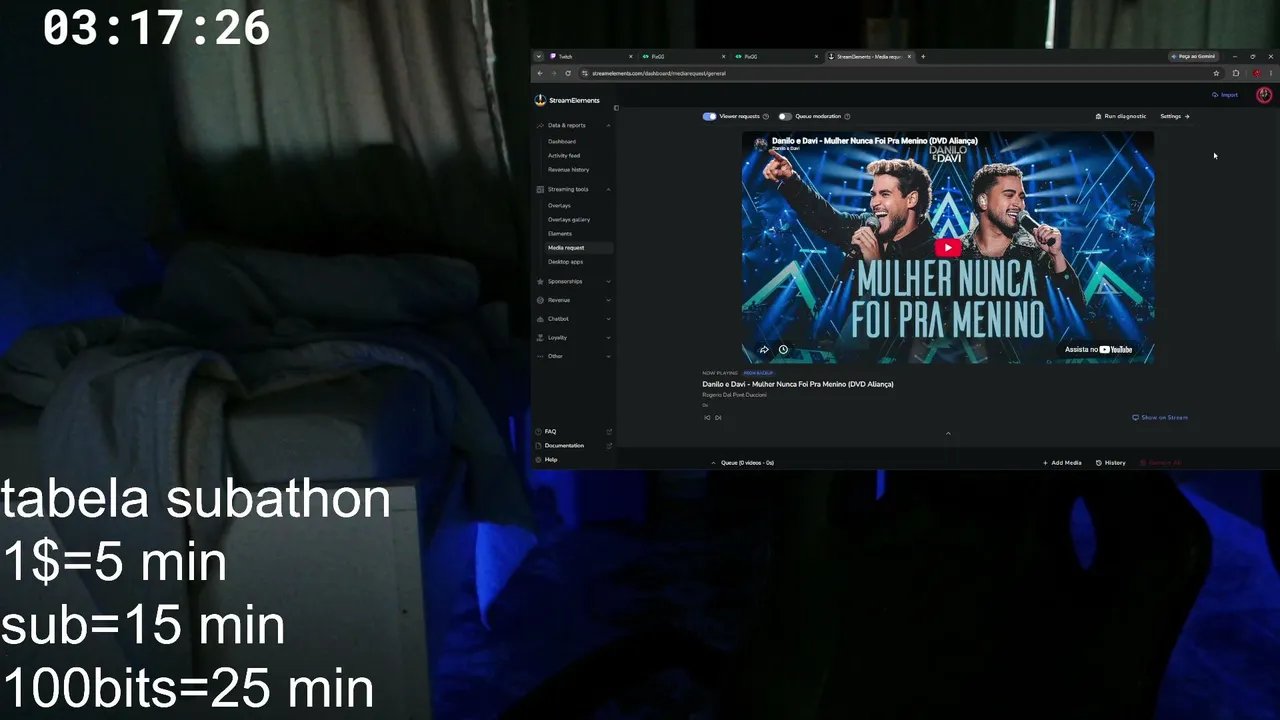Image resolution: width=1280 pixels, height=720 pixels.
Task: Click the site info icon in address bar
Action: point(584,73)
